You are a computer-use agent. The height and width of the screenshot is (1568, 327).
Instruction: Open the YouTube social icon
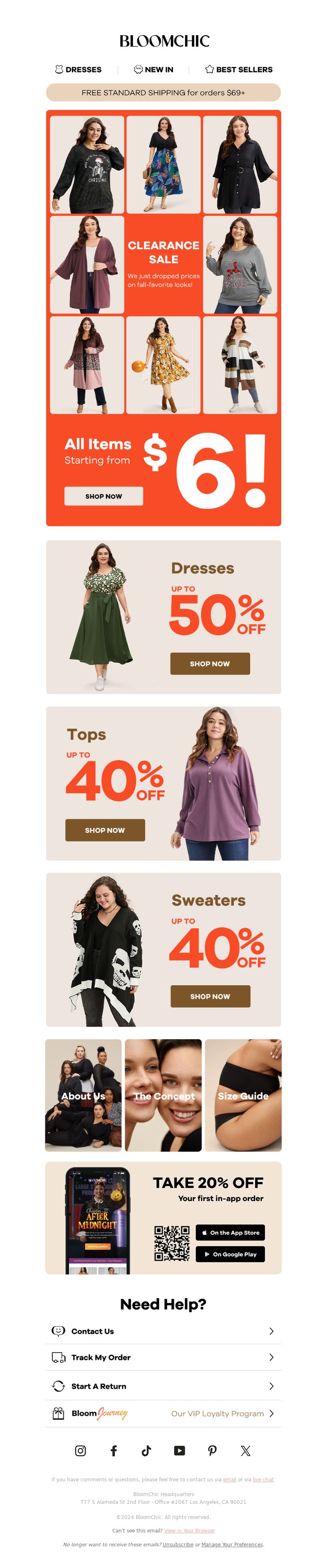click(179, 1451)
